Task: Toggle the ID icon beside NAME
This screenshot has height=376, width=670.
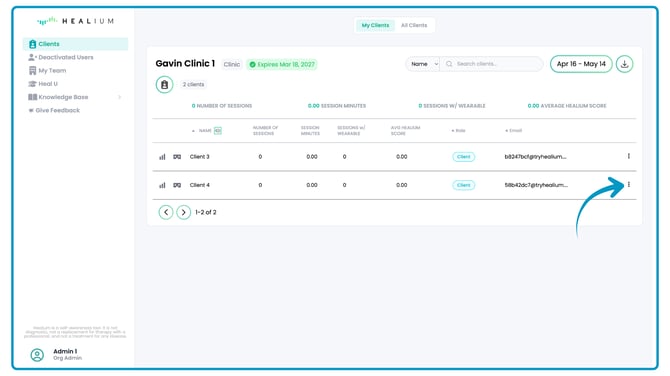Action: pos(218,131)
